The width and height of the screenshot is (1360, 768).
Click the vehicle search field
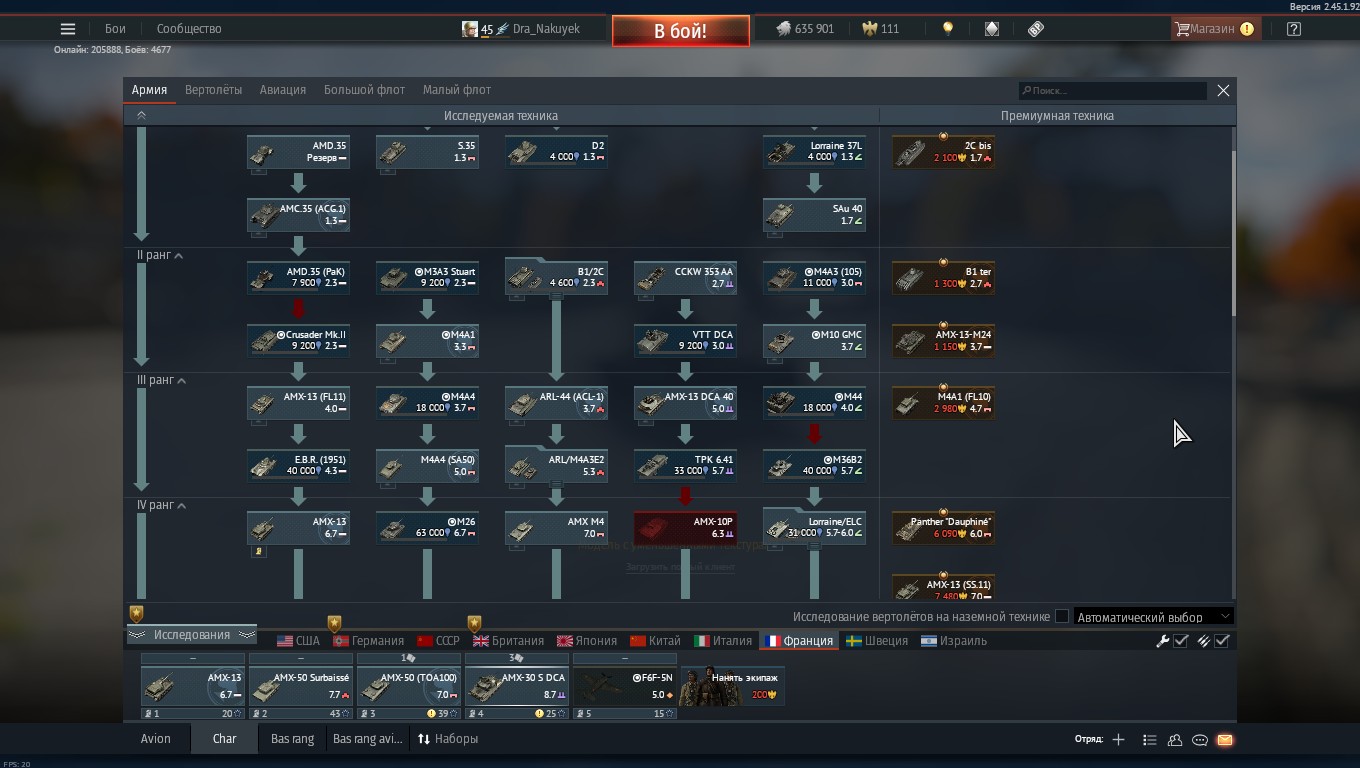(1112, 91)
